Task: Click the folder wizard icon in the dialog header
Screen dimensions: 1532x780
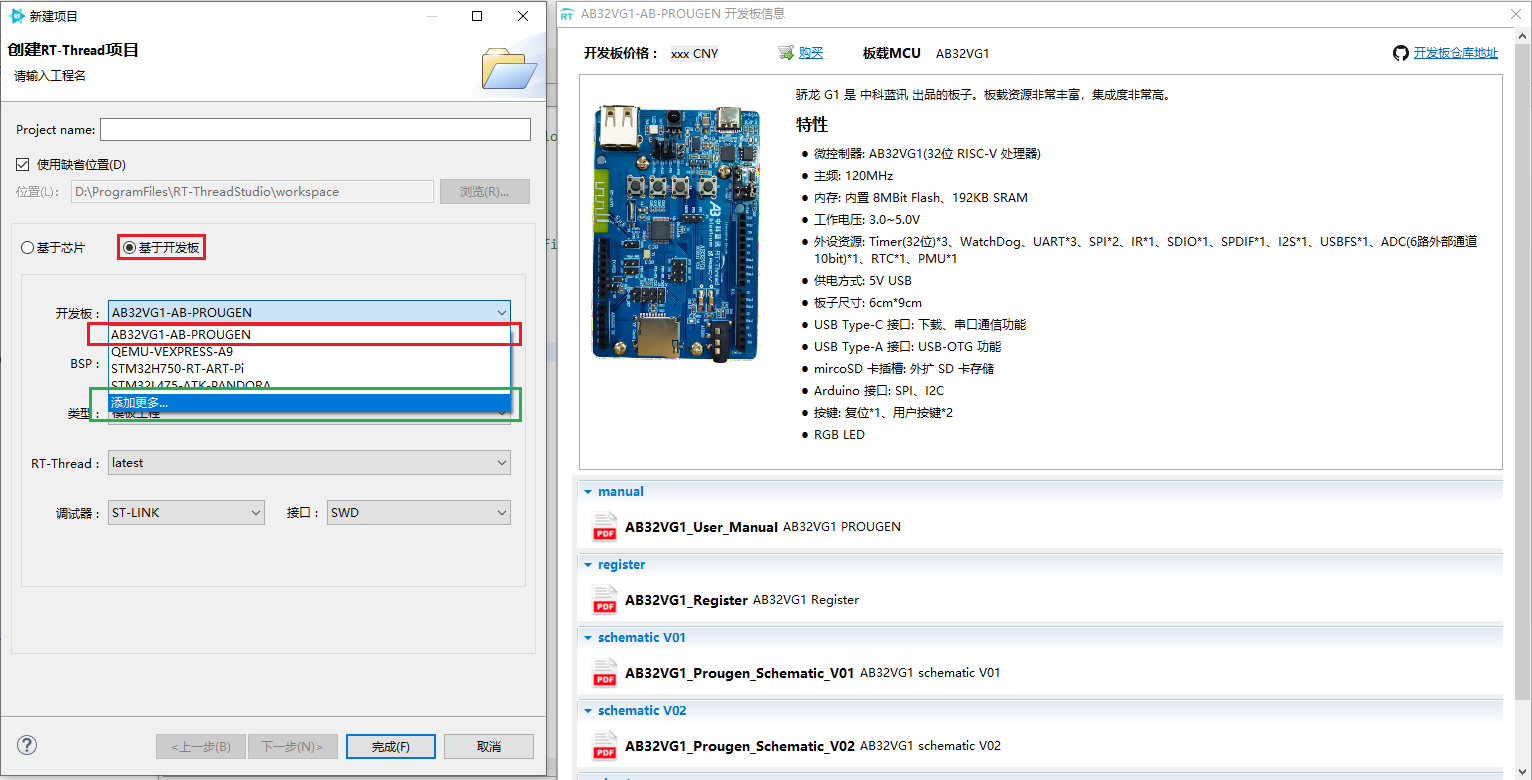Action: coord(510,67)
